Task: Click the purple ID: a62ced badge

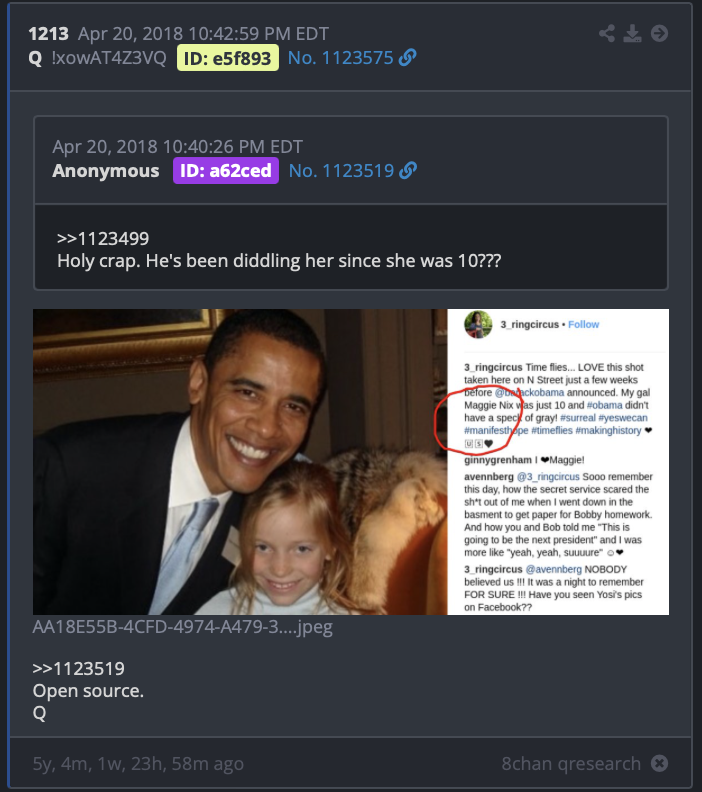Action: [x=226, y=171]
